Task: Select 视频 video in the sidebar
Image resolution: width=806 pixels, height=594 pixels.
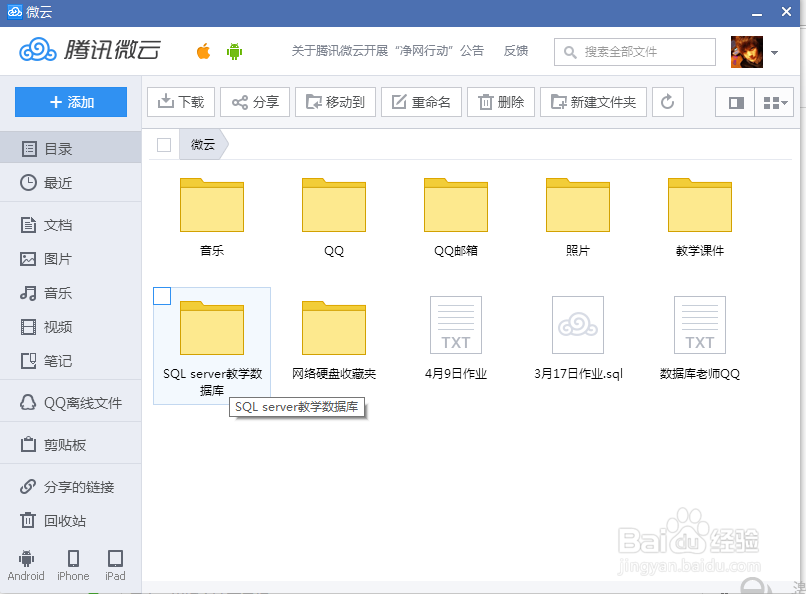Action: pyautogui.click(x=70, y=327)
